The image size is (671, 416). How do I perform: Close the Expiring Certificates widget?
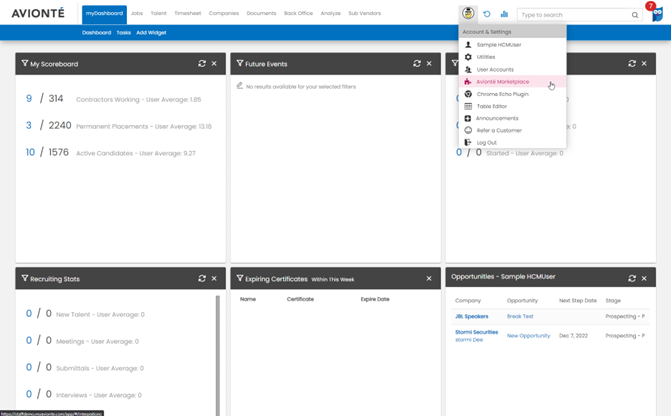(x=429, y=279)
